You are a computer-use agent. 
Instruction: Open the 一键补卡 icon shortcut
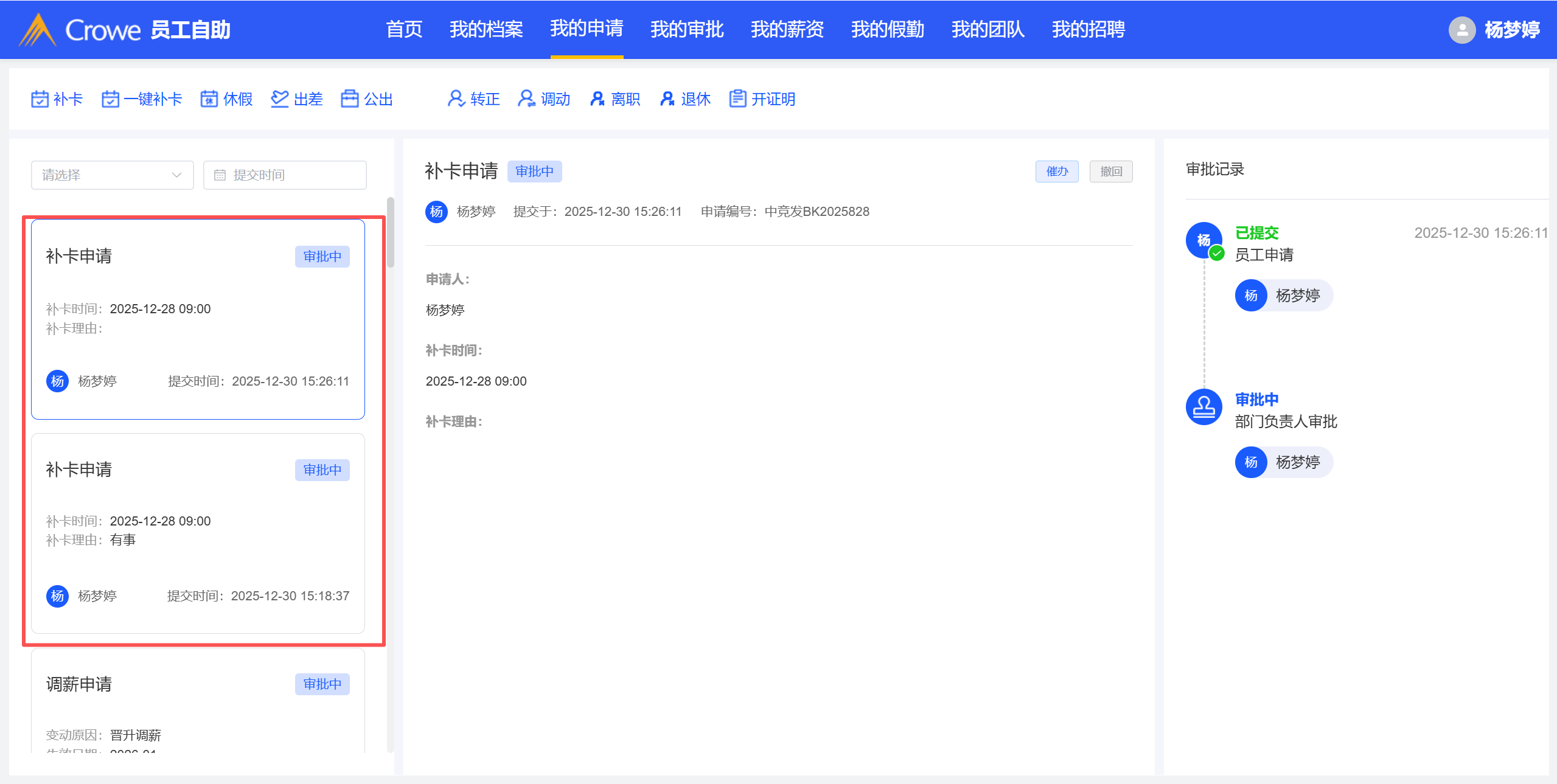coord(110,99)
